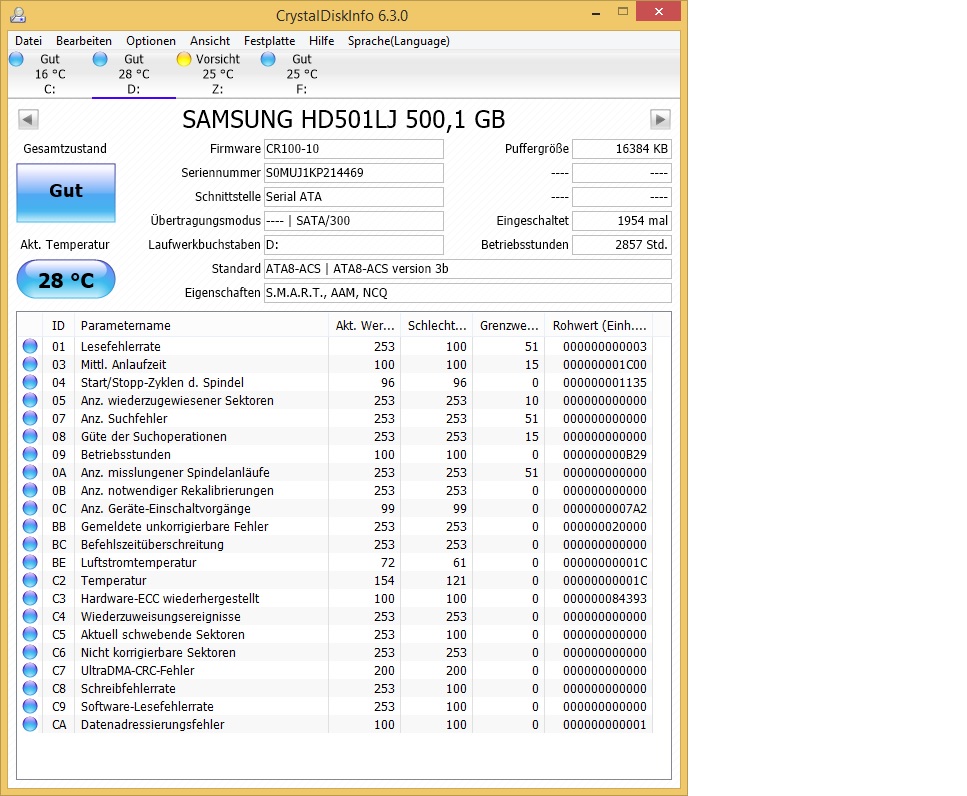Viewport: 967px width, 796px height.
Task: Click status icon for Mittl. Anlaufzeit row
Action: point(30,364)
